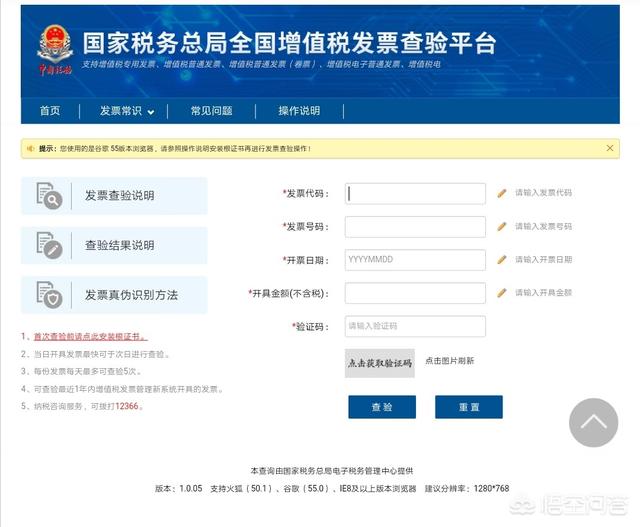Click footer text 本查询由国家税务总局电子税务管理中心提供
The width and height of the screenshot is (640, 527).
[x=332, y=471]
